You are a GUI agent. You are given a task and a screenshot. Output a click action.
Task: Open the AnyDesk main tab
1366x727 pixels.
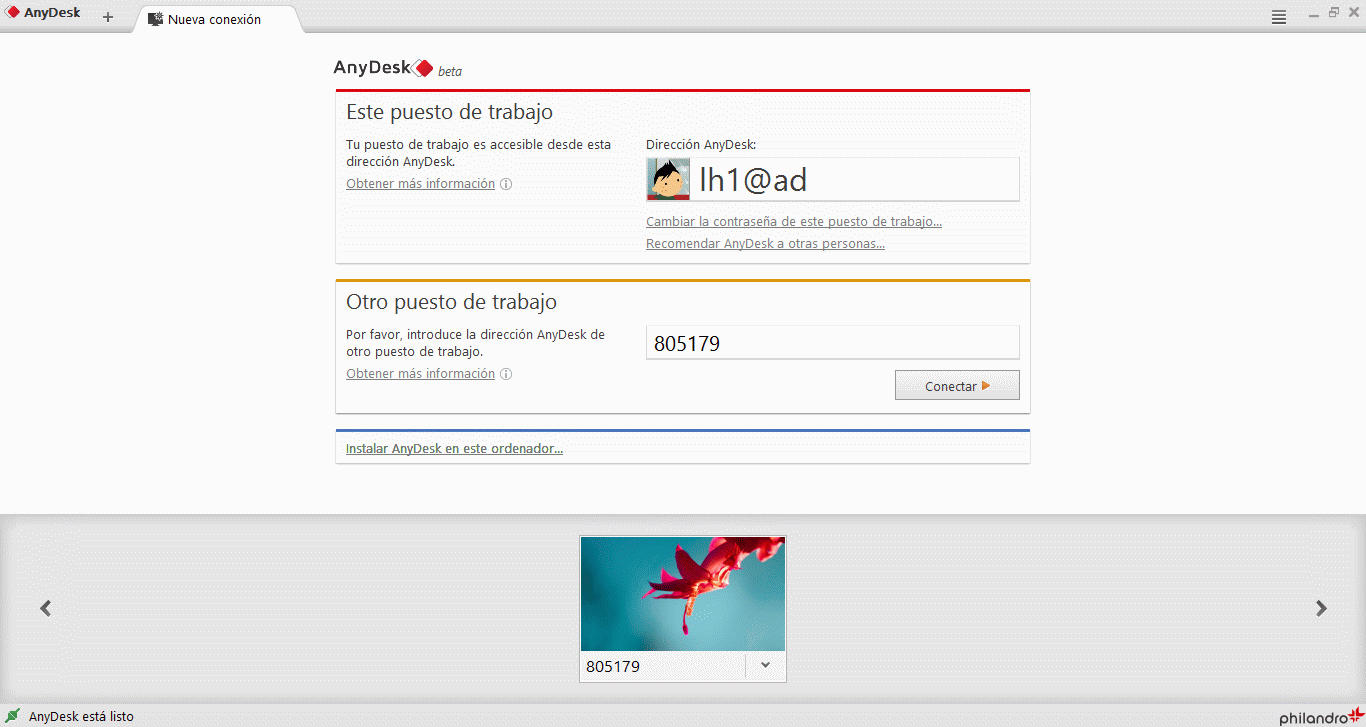[44, 14]
